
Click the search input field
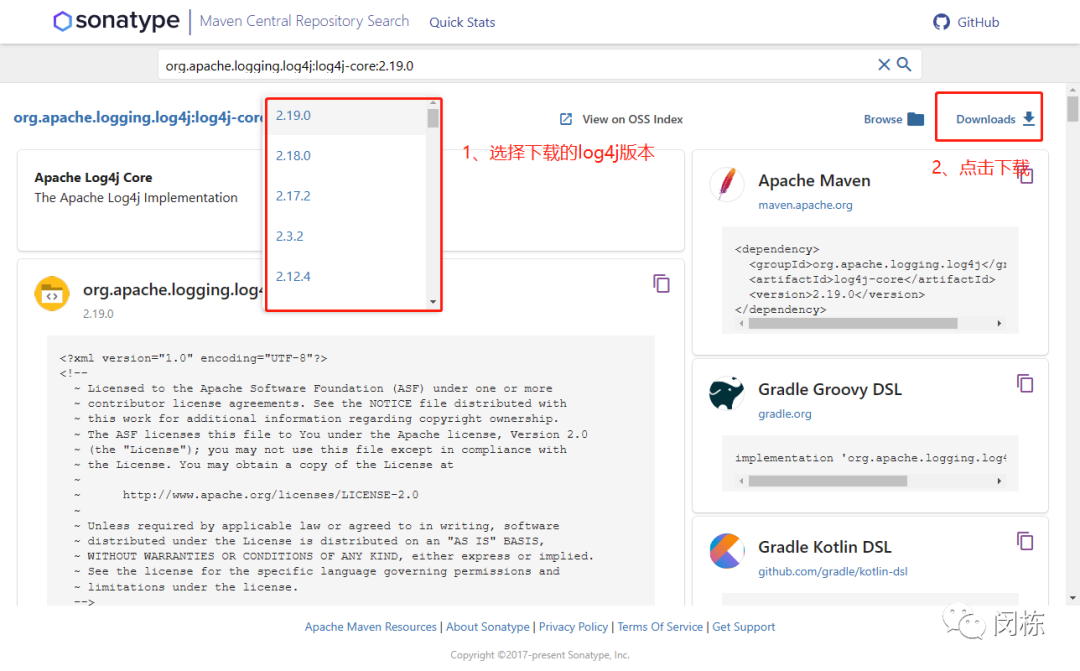click(517, 65)
